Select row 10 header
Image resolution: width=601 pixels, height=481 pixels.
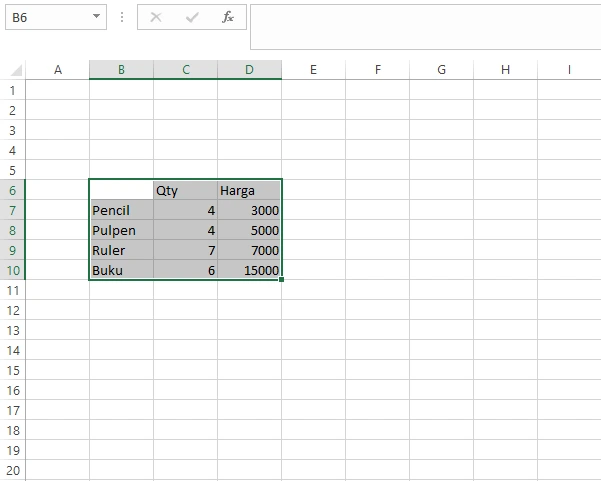(x=13, y=270)
